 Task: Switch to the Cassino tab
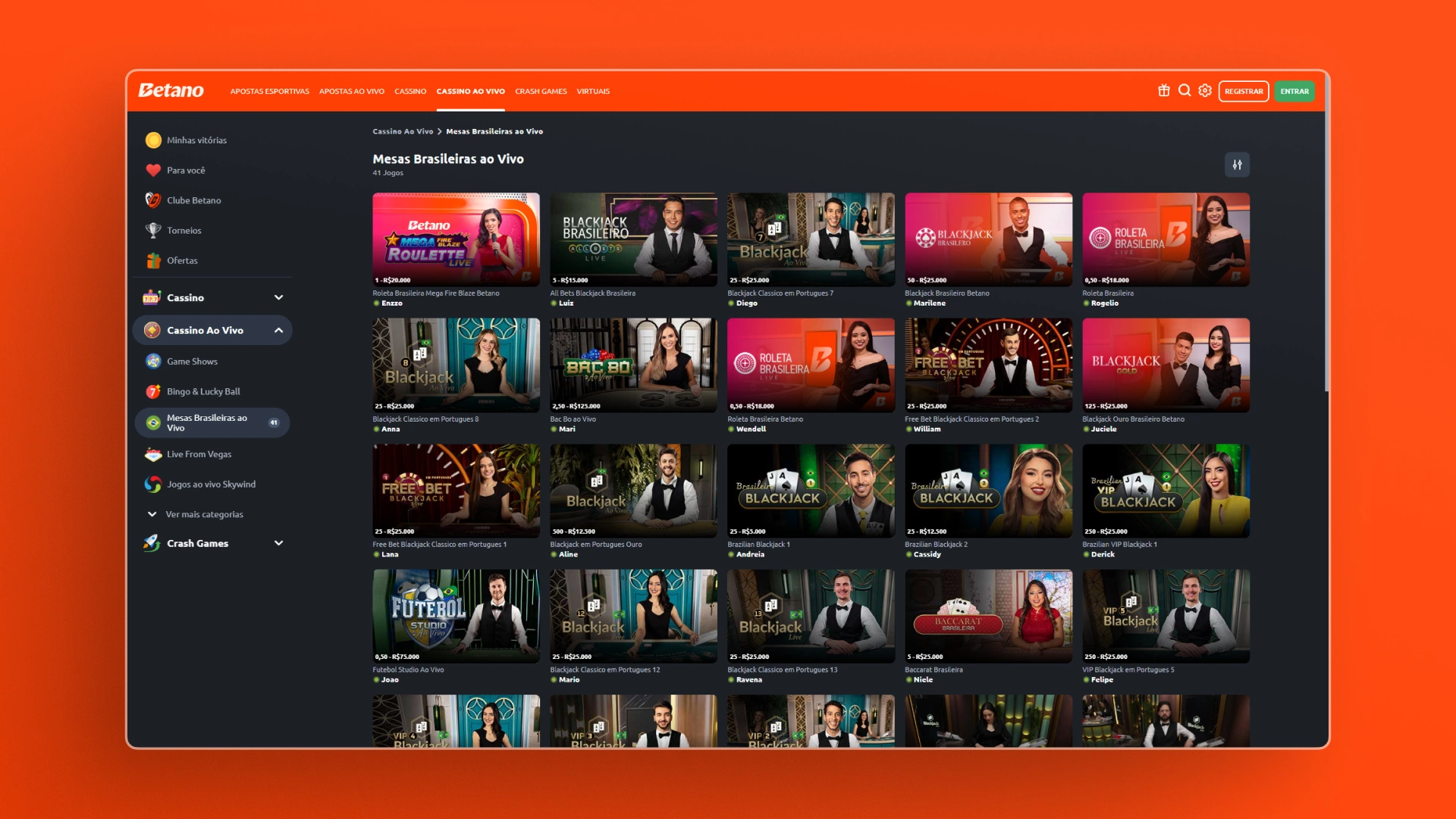click(x=410, y=91)
